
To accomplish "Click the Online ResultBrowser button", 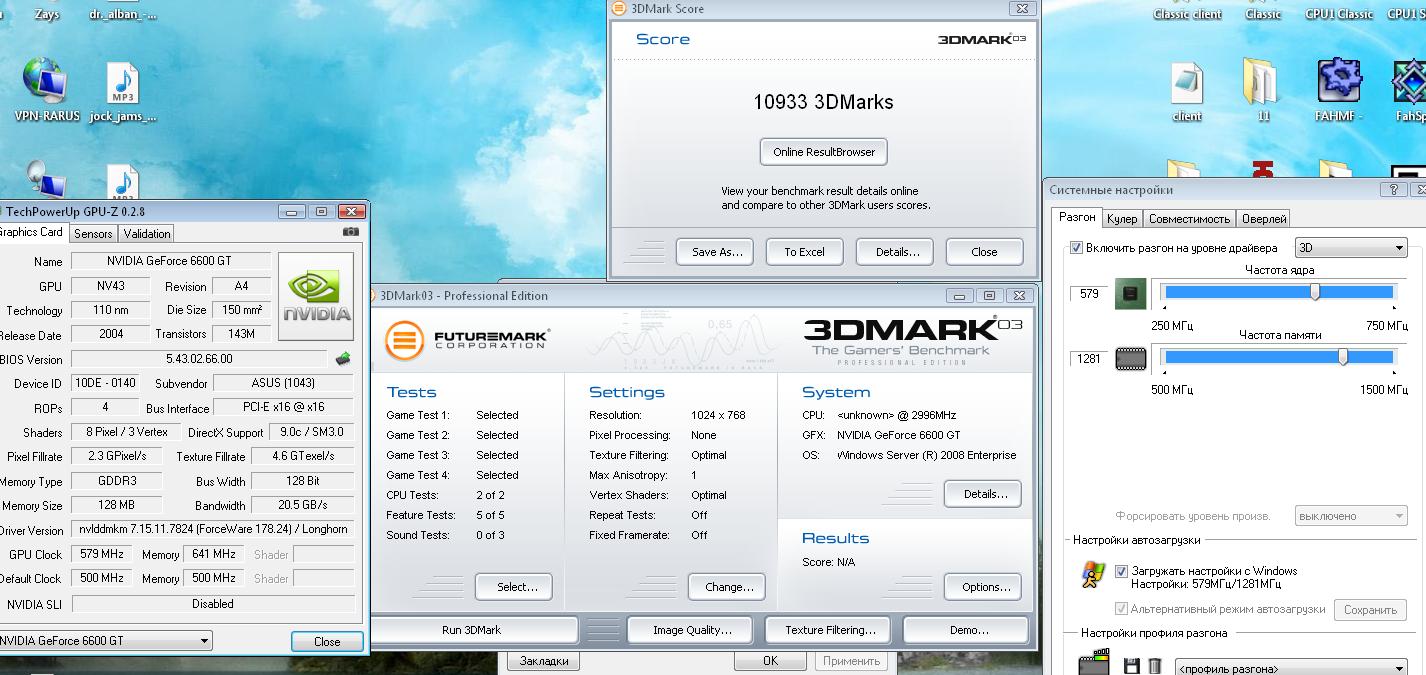I will [824, 152].
